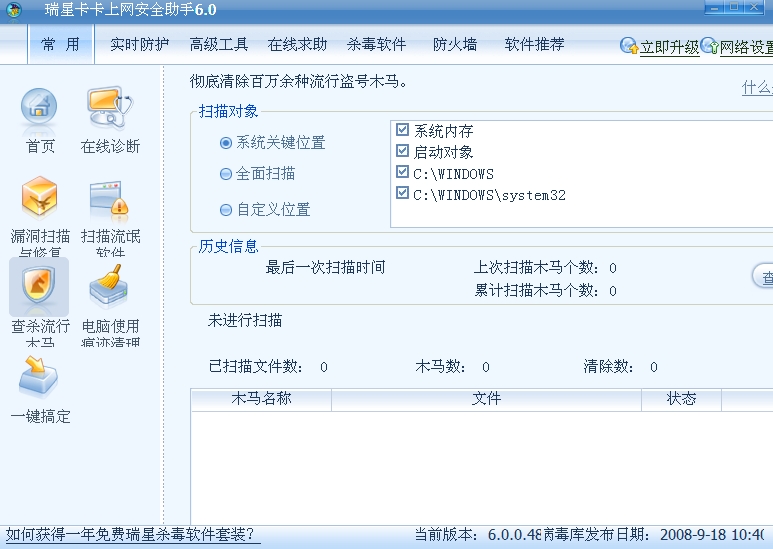Click the Rising app logo in title bar
Viewport: 773px width, 549px height.
(x=14, y=9)
